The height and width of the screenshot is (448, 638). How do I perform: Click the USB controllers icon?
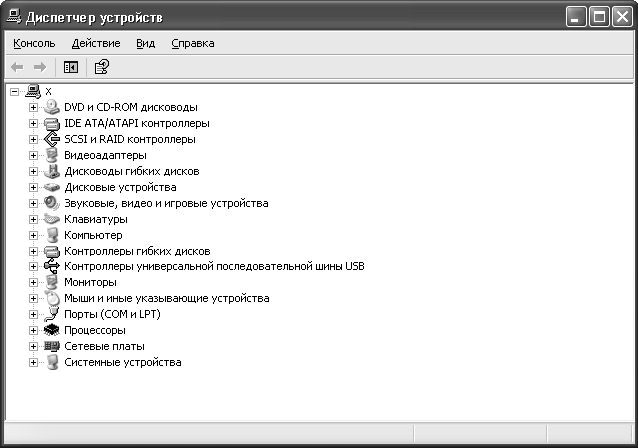[x=53, y=266]
